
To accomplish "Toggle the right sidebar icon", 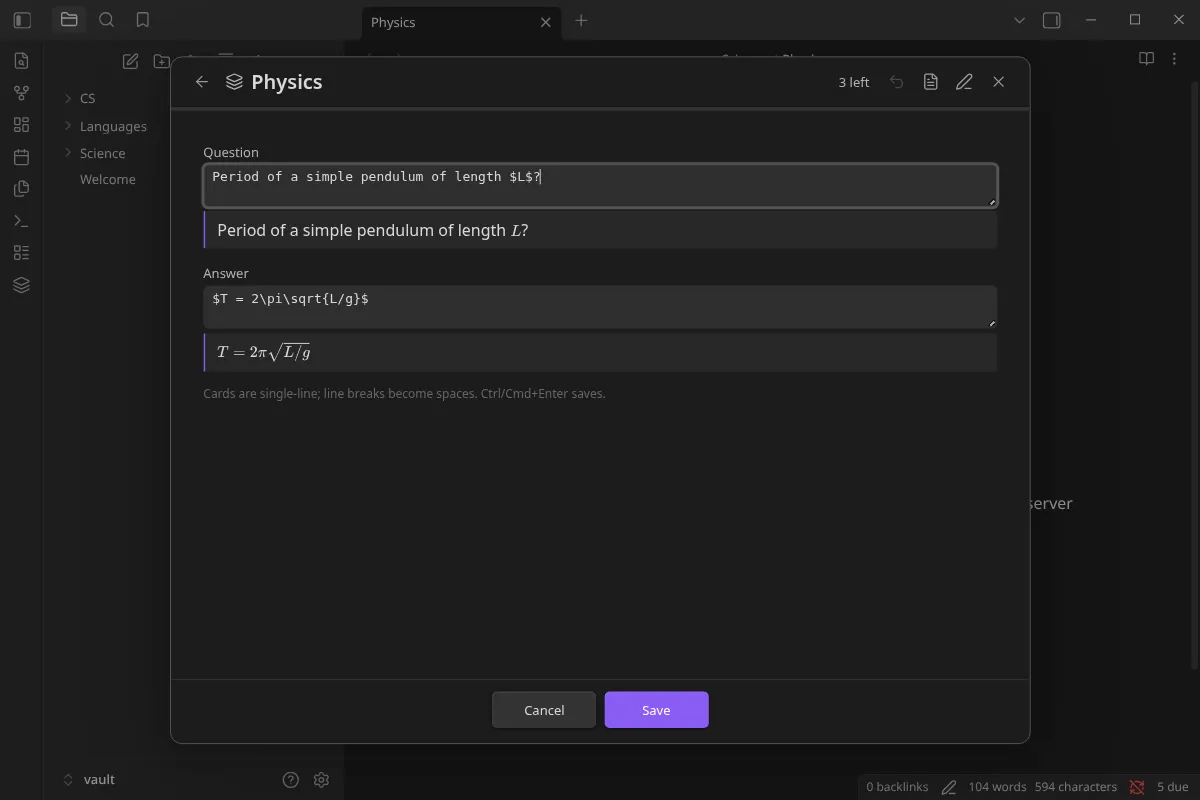I will [1051, 20].
